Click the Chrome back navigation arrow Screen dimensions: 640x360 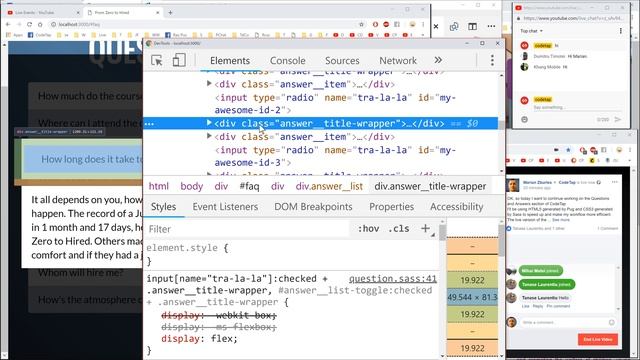(8, 24)
